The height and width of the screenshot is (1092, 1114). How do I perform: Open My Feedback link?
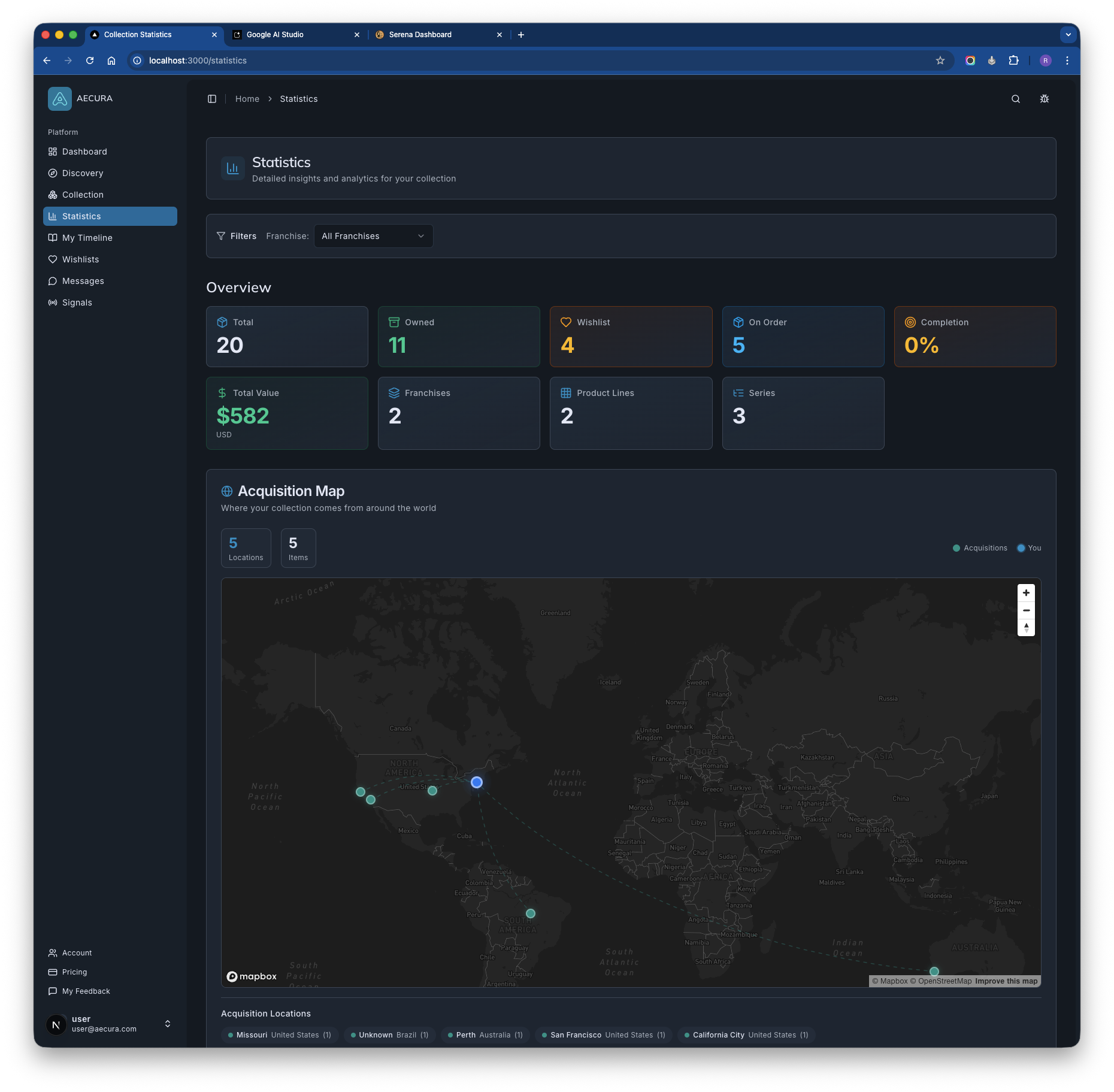coord(110,991)
